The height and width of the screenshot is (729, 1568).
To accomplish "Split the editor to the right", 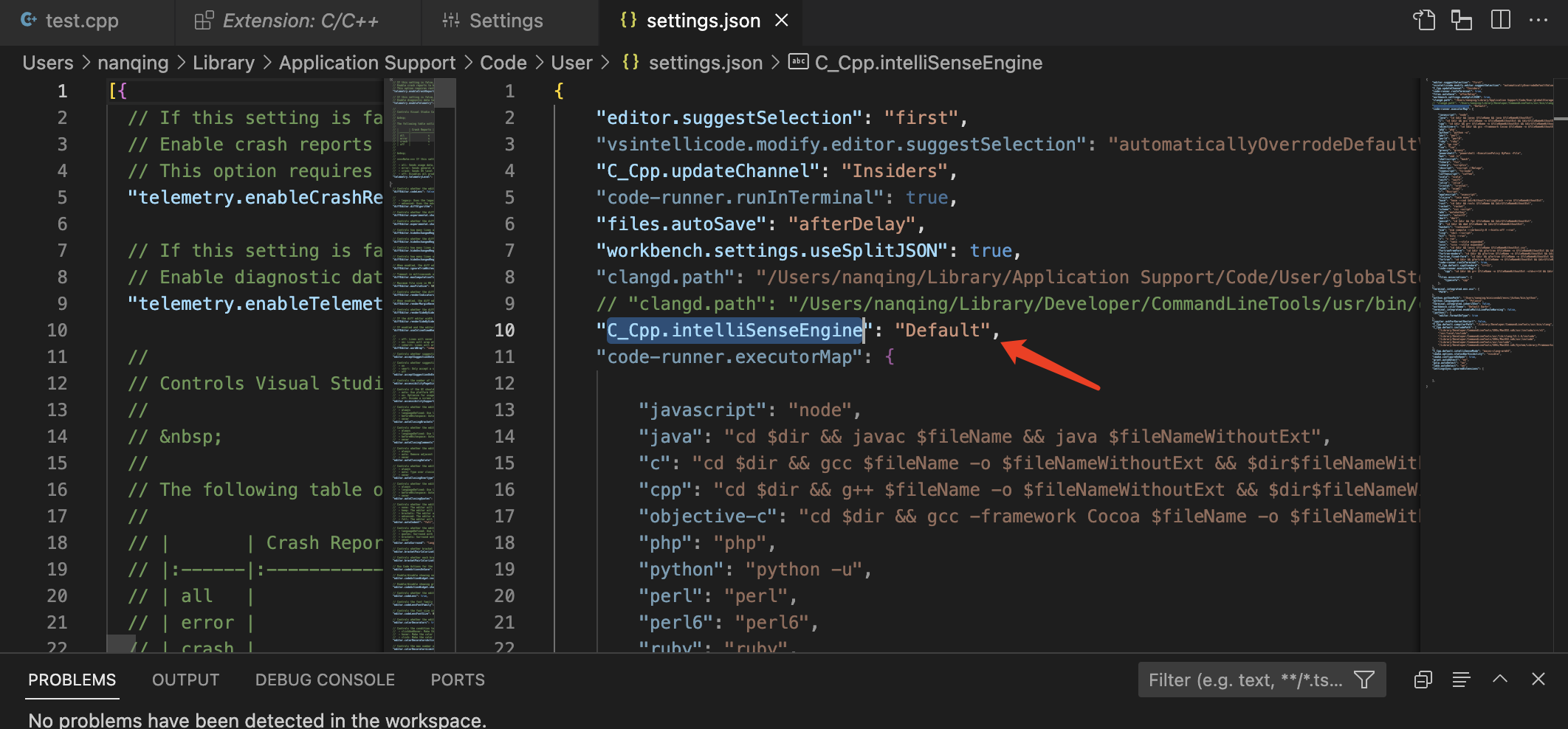I will click(1500, 20).
